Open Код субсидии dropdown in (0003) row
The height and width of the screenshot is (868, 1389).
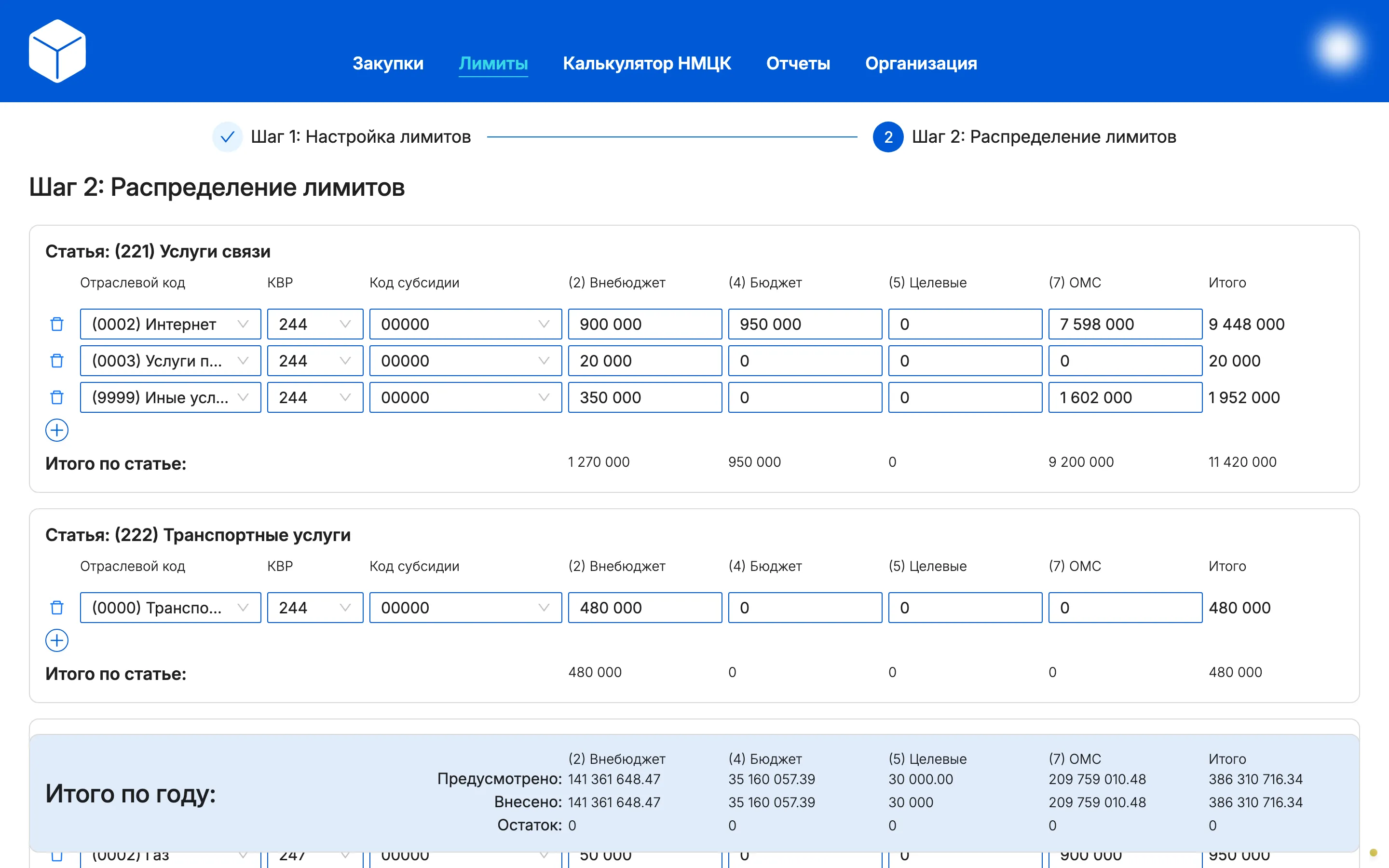click(x=465, y=361)
